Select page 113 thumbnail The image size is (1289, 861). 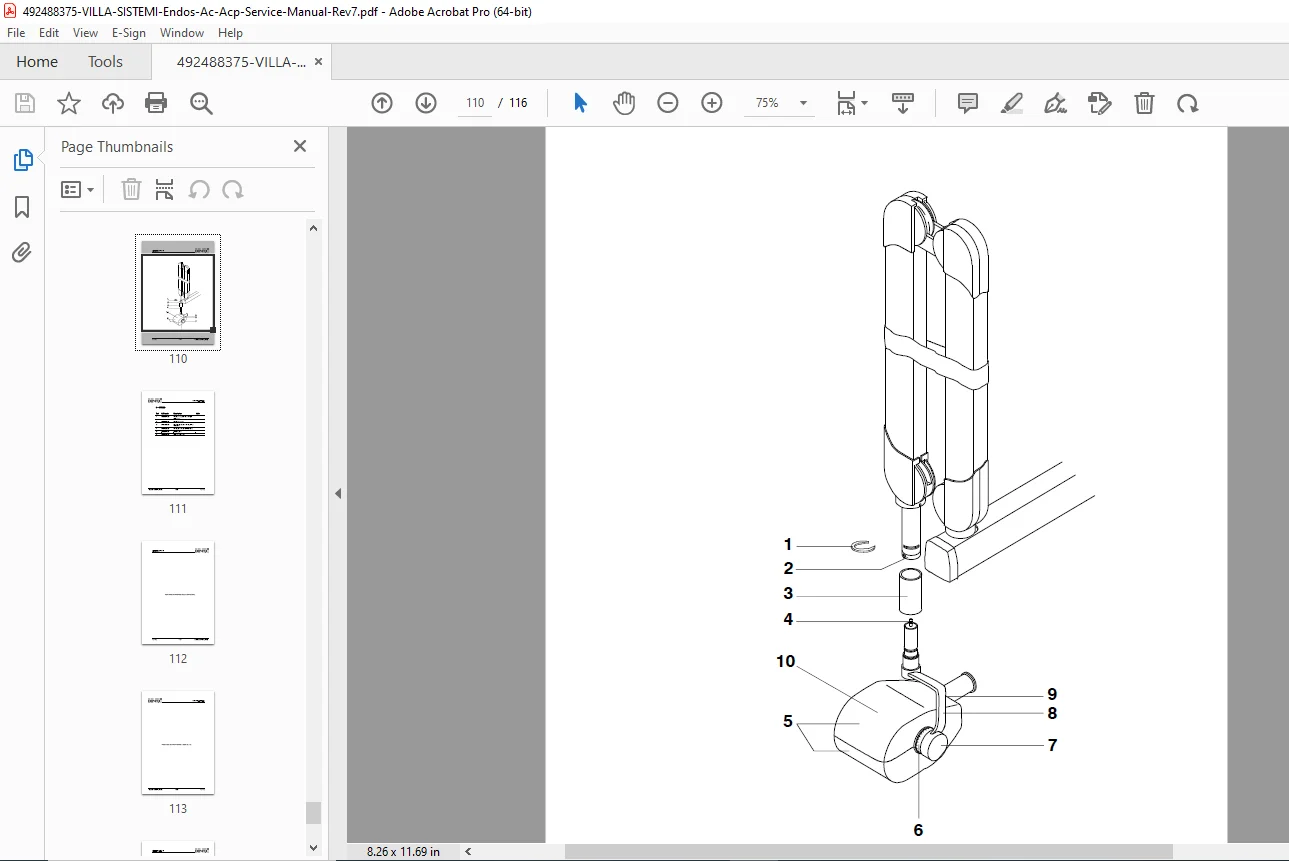pyautogui.click(x=178, y=742)
